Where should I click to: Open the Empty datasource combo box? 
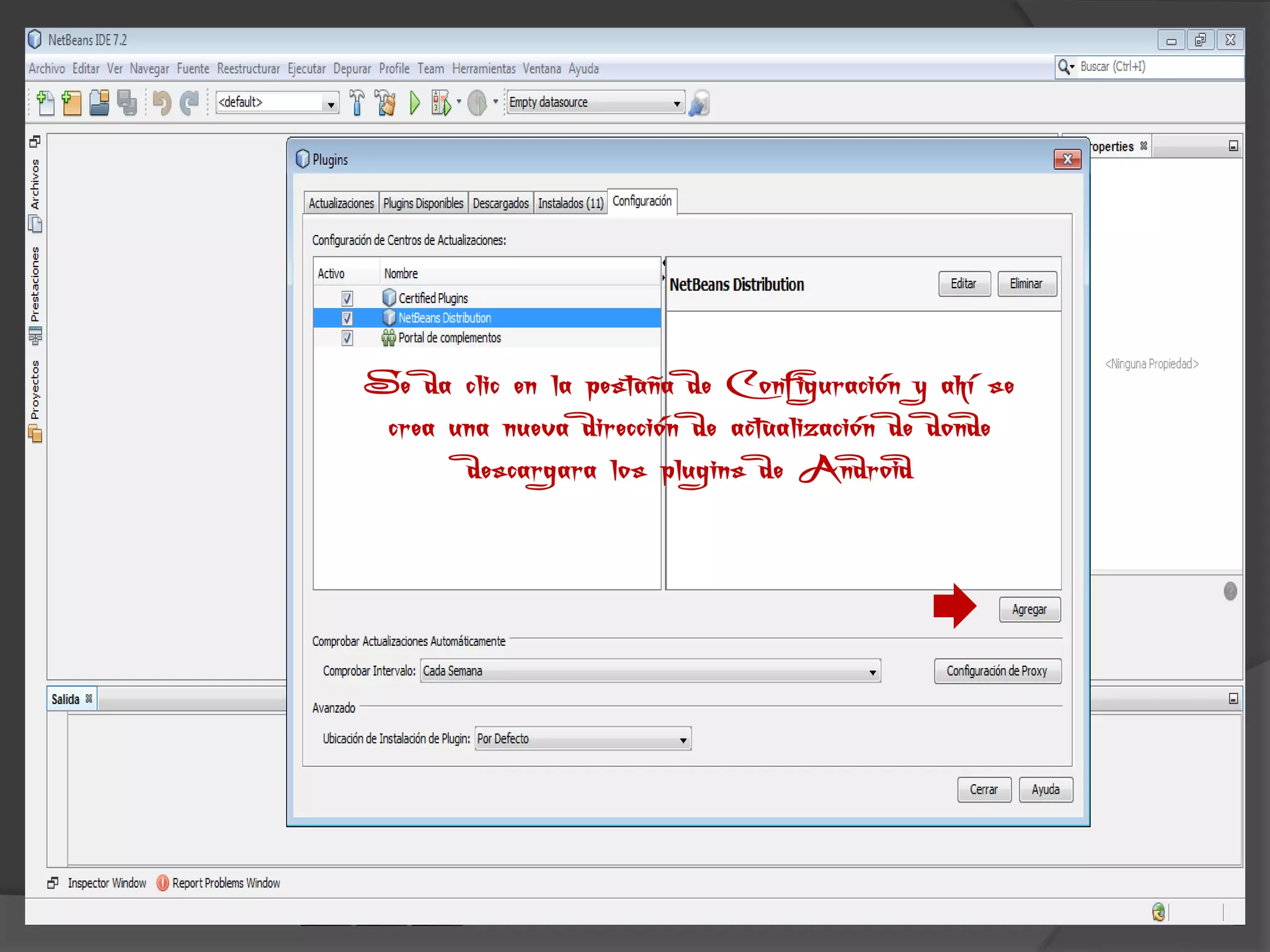coord(595,102)
